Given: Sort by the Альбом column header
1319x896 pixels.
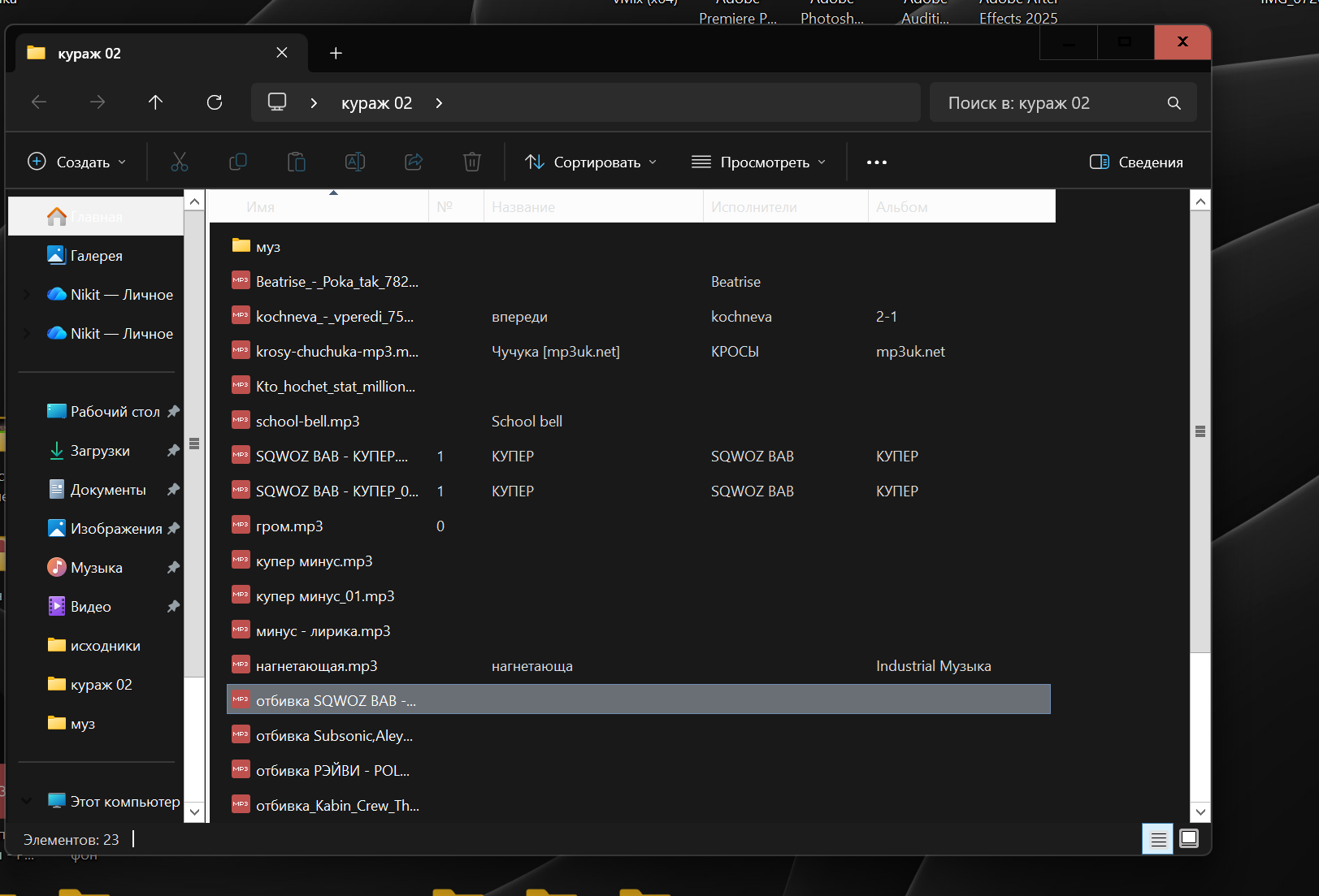Looking at the screenshot, I should (961, 206).
